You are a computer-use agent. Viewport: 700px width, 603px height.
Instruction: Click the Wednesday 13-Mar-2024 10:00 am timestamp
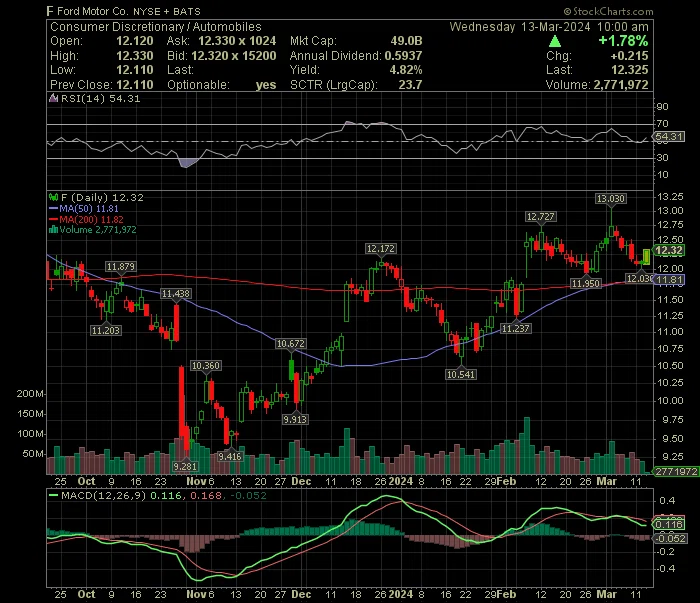click(549, 27)
